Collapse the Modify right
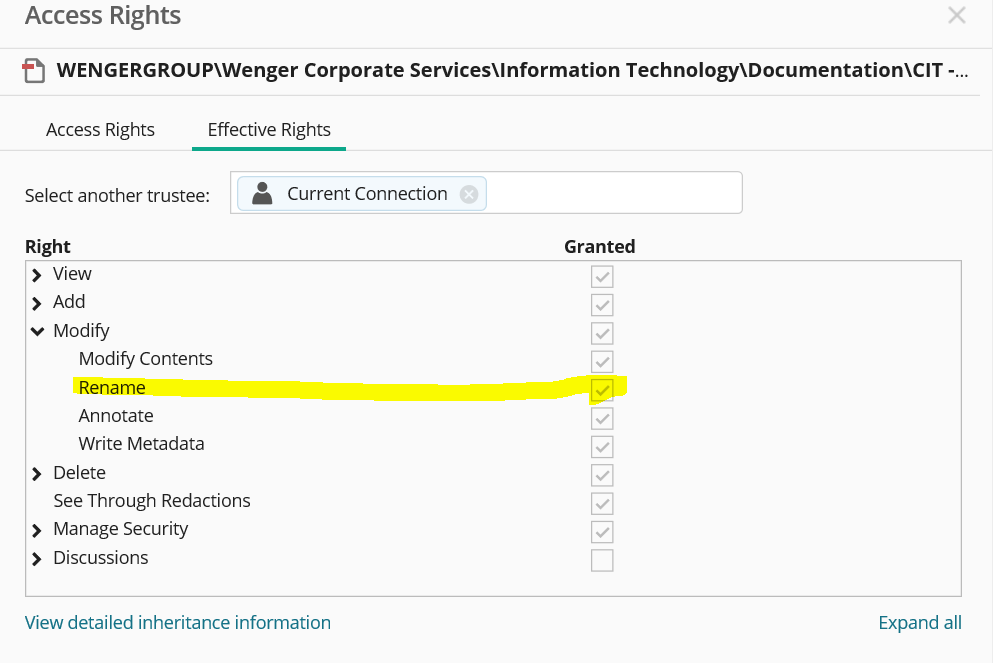Viewport: 993px width, 663px height. click(37, 331)
